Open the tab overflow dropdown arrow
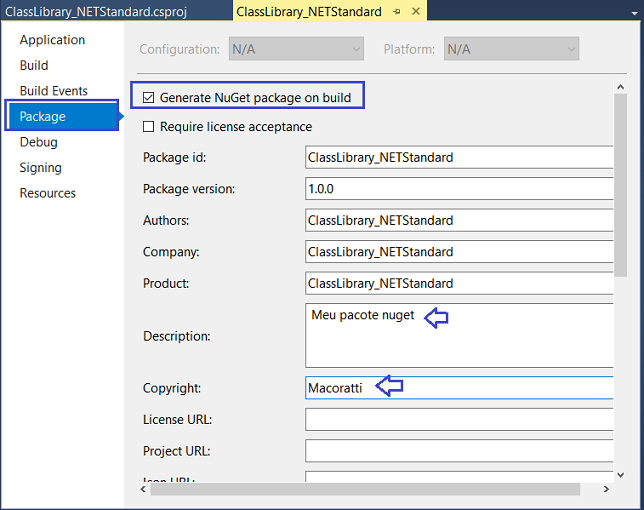 pos(635,13)
